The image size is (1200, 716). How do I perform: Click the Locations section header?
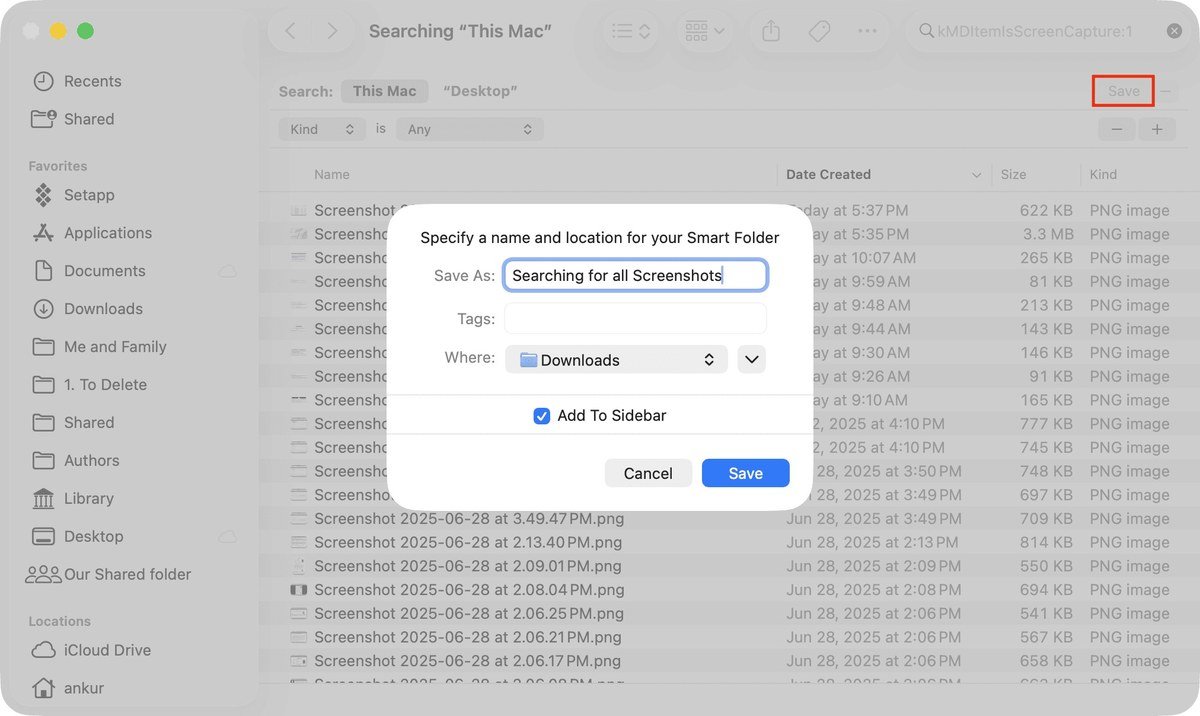click(x=59, y=621)
